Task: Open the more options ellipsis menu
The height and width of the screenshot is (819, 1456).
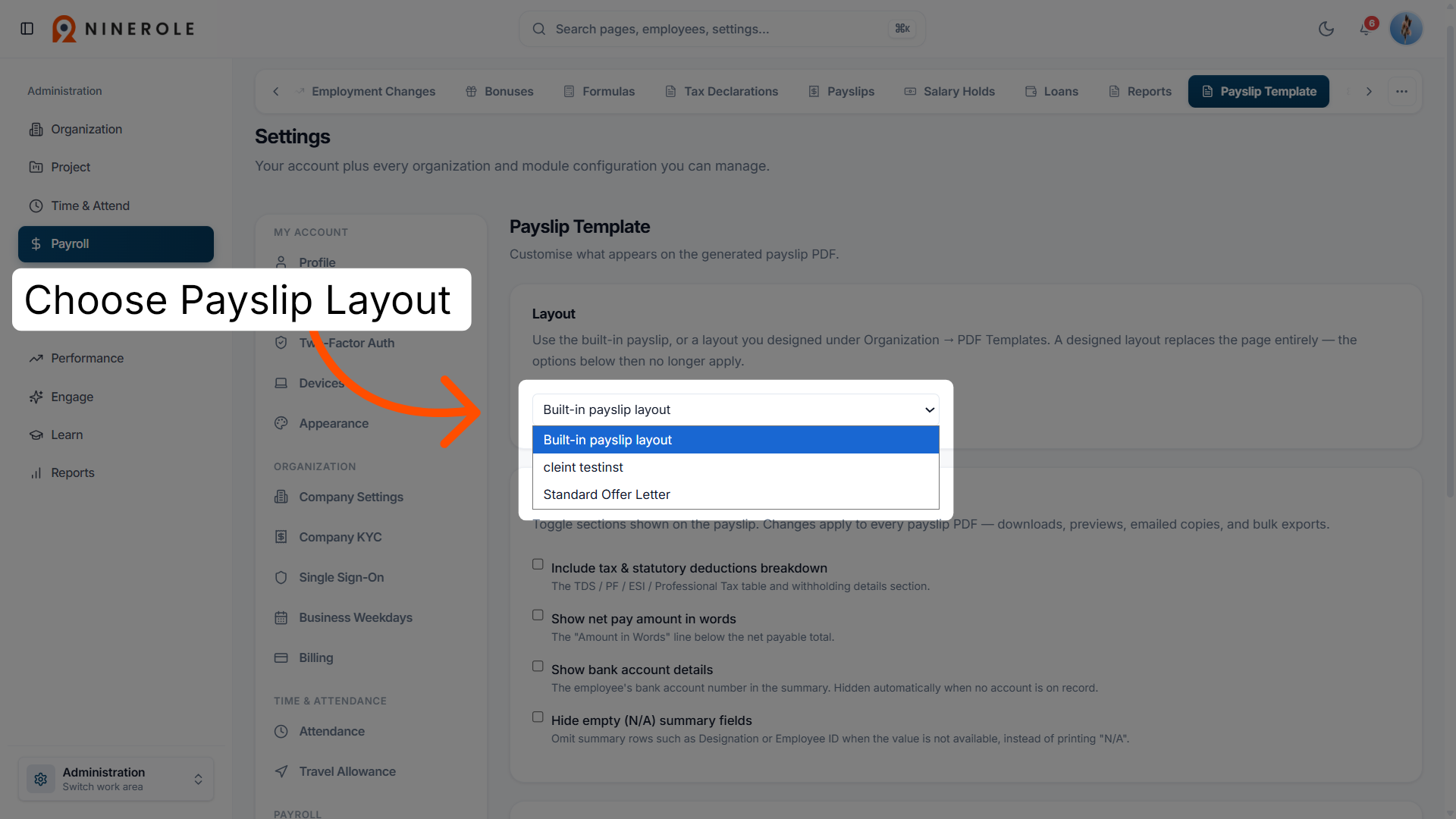Action: pos(1401,92)
